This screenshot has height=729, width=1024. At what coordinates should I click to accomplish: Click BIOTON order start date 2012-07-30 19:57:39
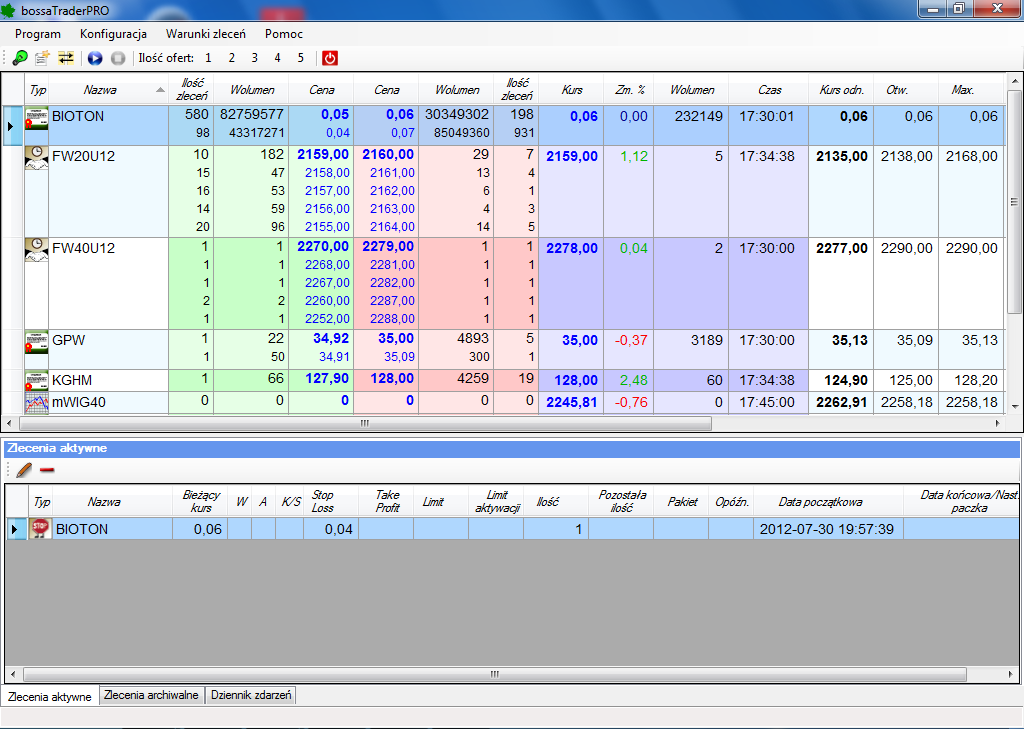pos(826,529)
